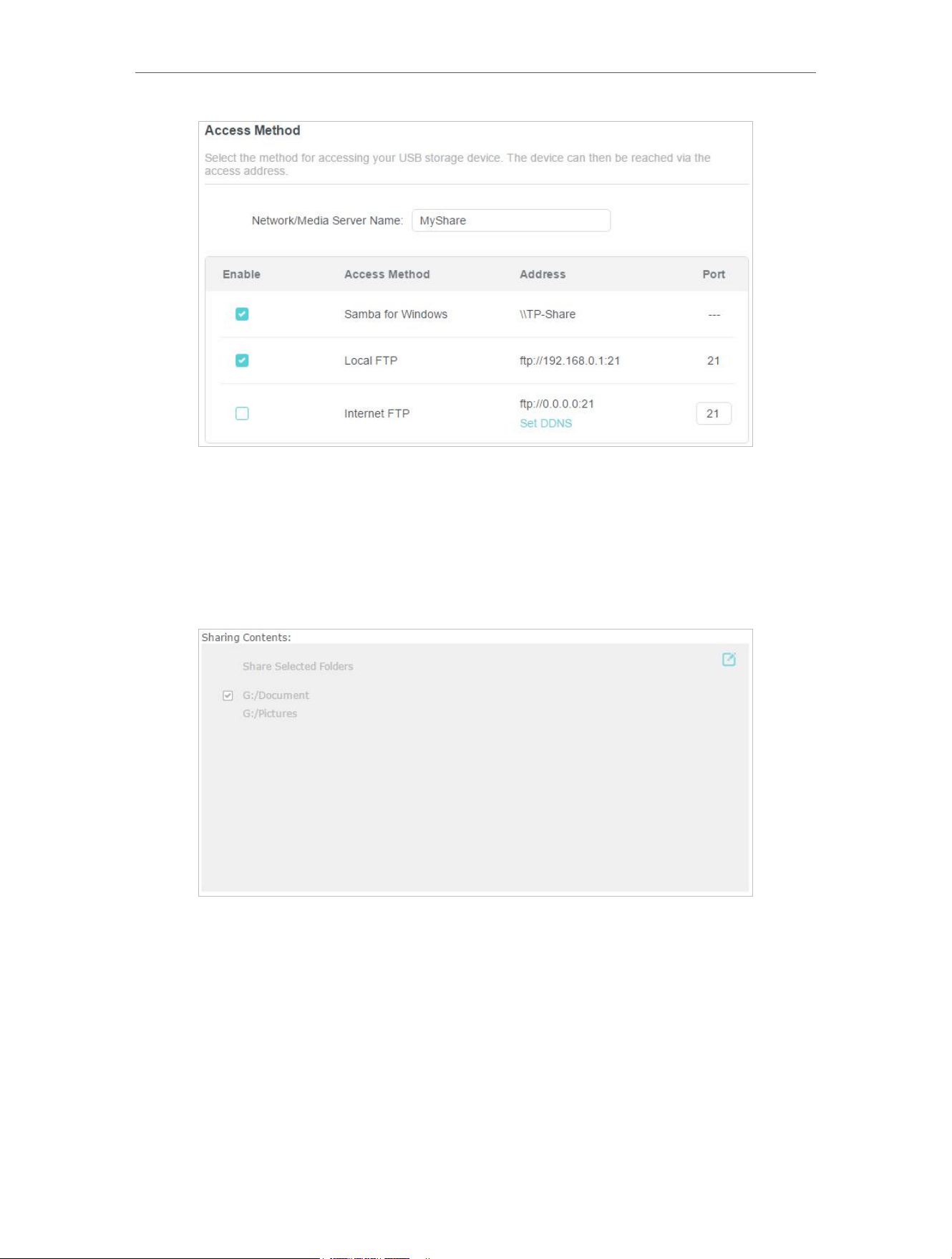Enable the Internet FTP checkbox
The width and height of the screenshot is (952, 1259).
(242, 413)
